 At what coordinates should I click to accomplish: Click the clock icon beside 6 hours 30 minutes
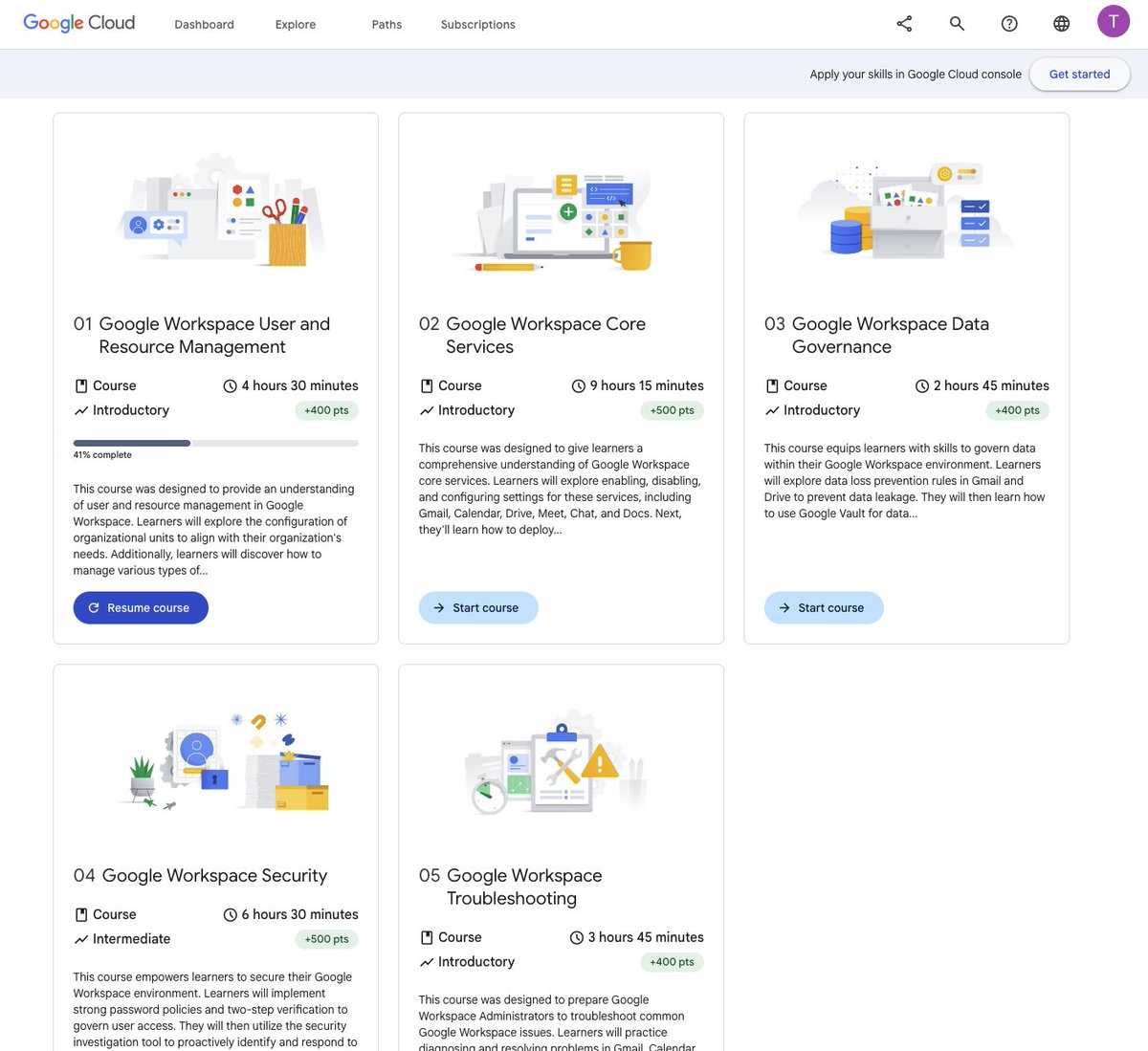pos(230,915)
